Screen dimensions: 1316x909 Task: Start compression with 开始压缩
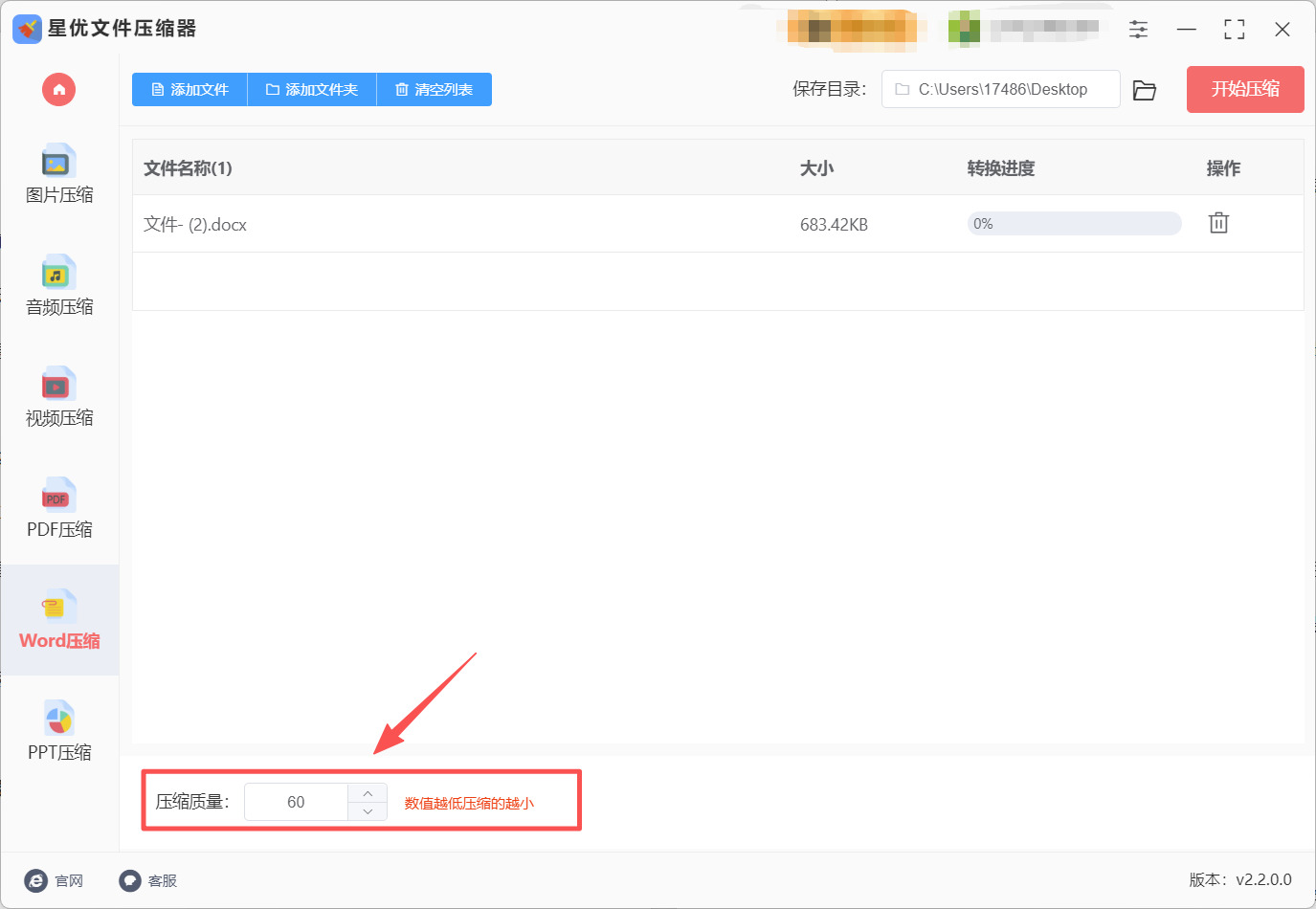[1245, 89]
